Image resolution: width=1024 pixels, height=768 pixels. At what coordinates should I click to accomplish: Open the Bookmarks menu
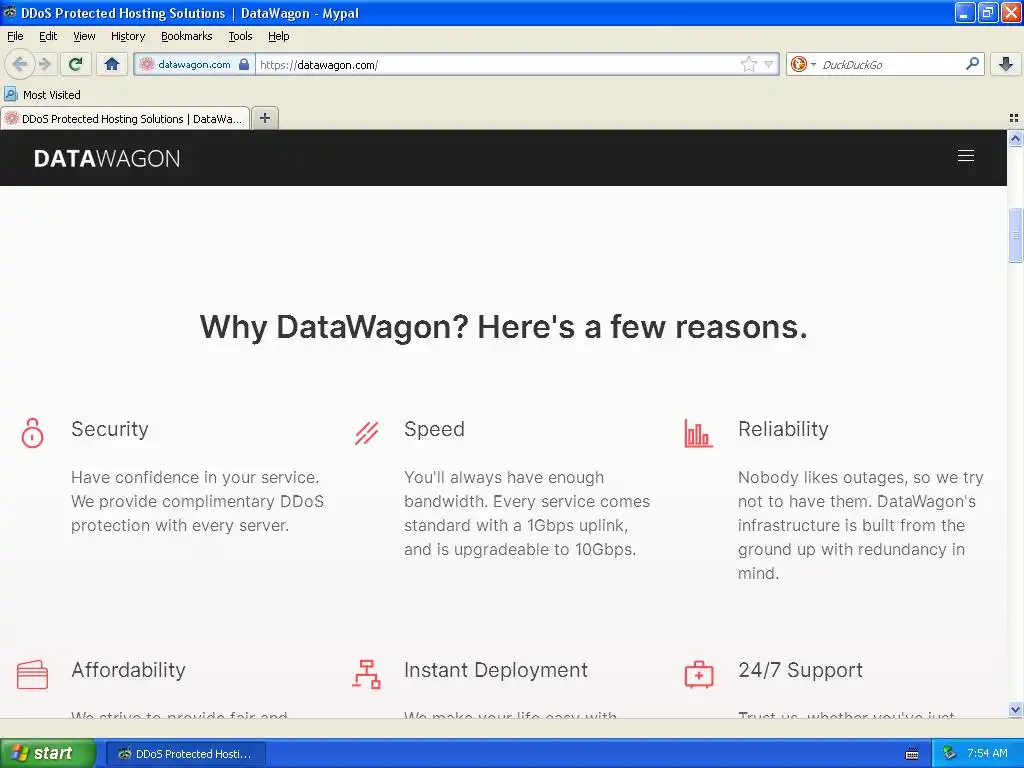pyautogui.click(x=187, y=36)
